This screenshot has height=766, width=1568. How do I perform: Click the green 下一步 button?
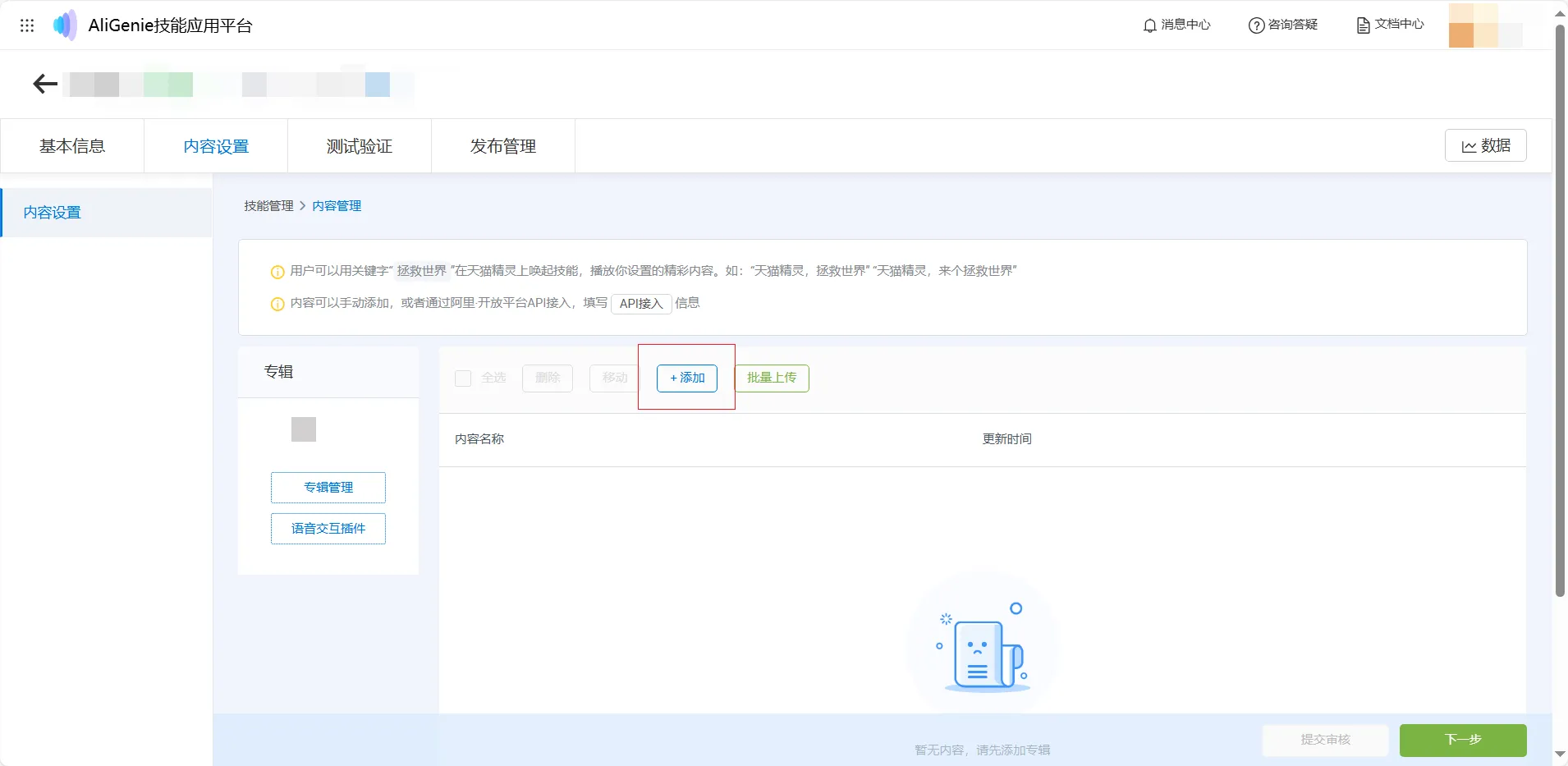coord(1462,740)
